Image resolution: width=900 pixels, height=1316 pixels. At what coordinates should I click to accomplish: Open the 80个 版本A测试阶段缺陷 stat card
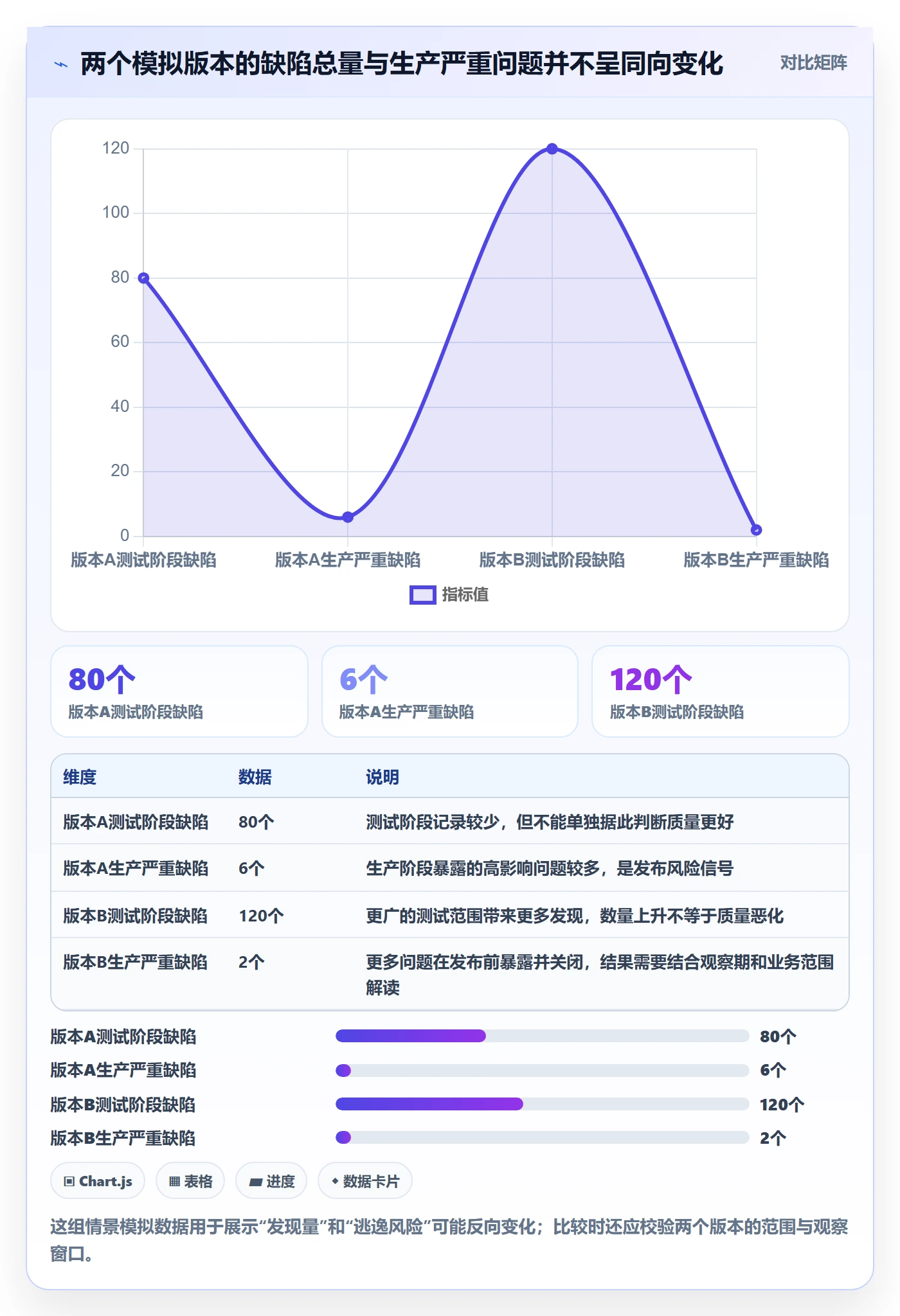[x=179, y=691]
